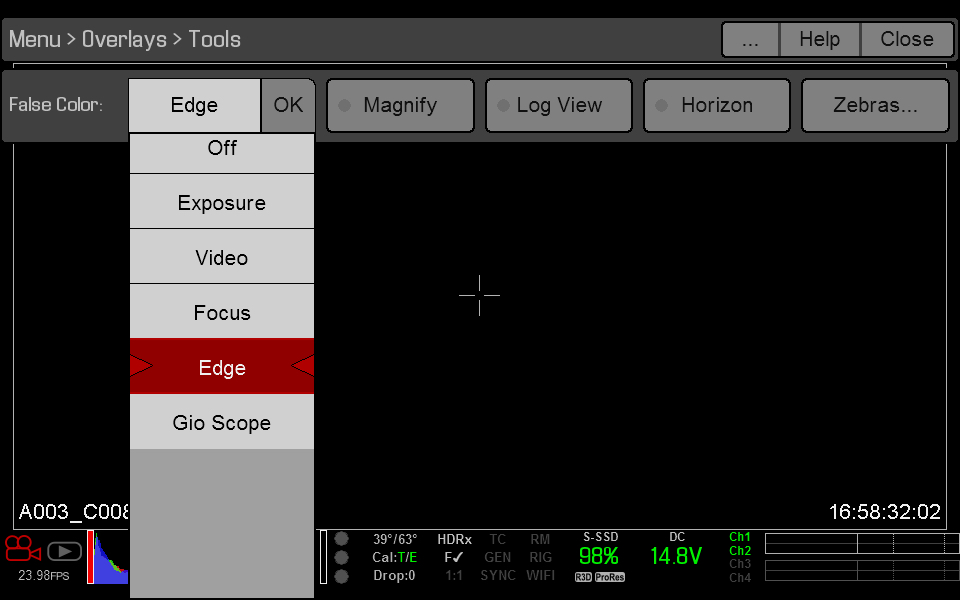Screen dimensions: 960x600
Task: Open the Help page
Action: (x=819, y=40)
